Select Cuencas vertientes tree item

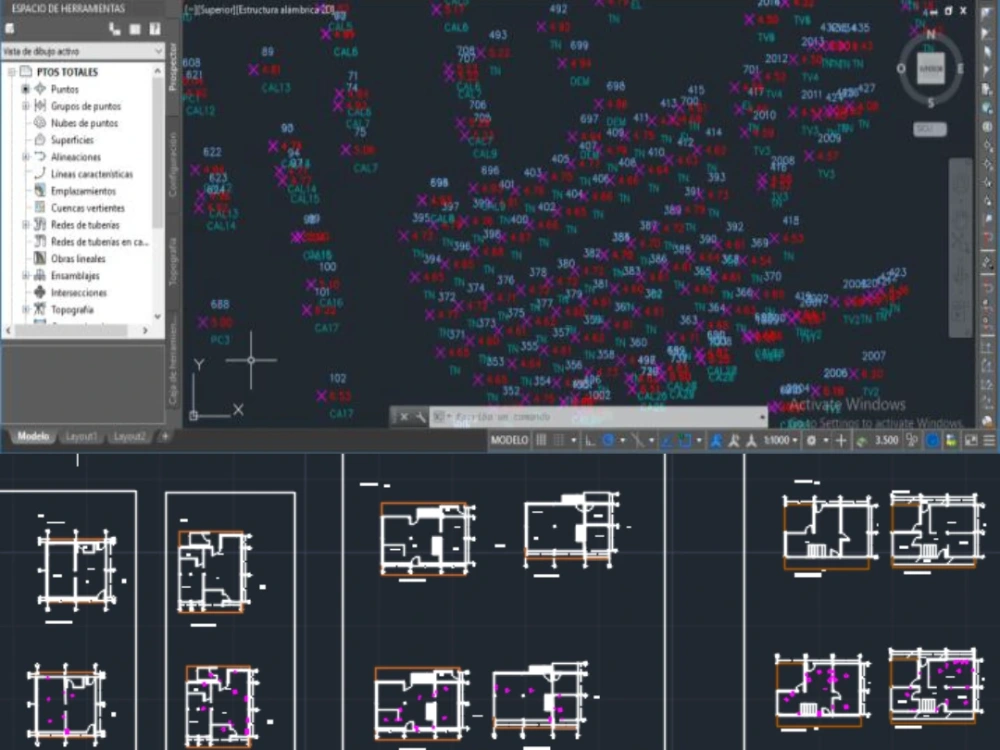point(87,208)
